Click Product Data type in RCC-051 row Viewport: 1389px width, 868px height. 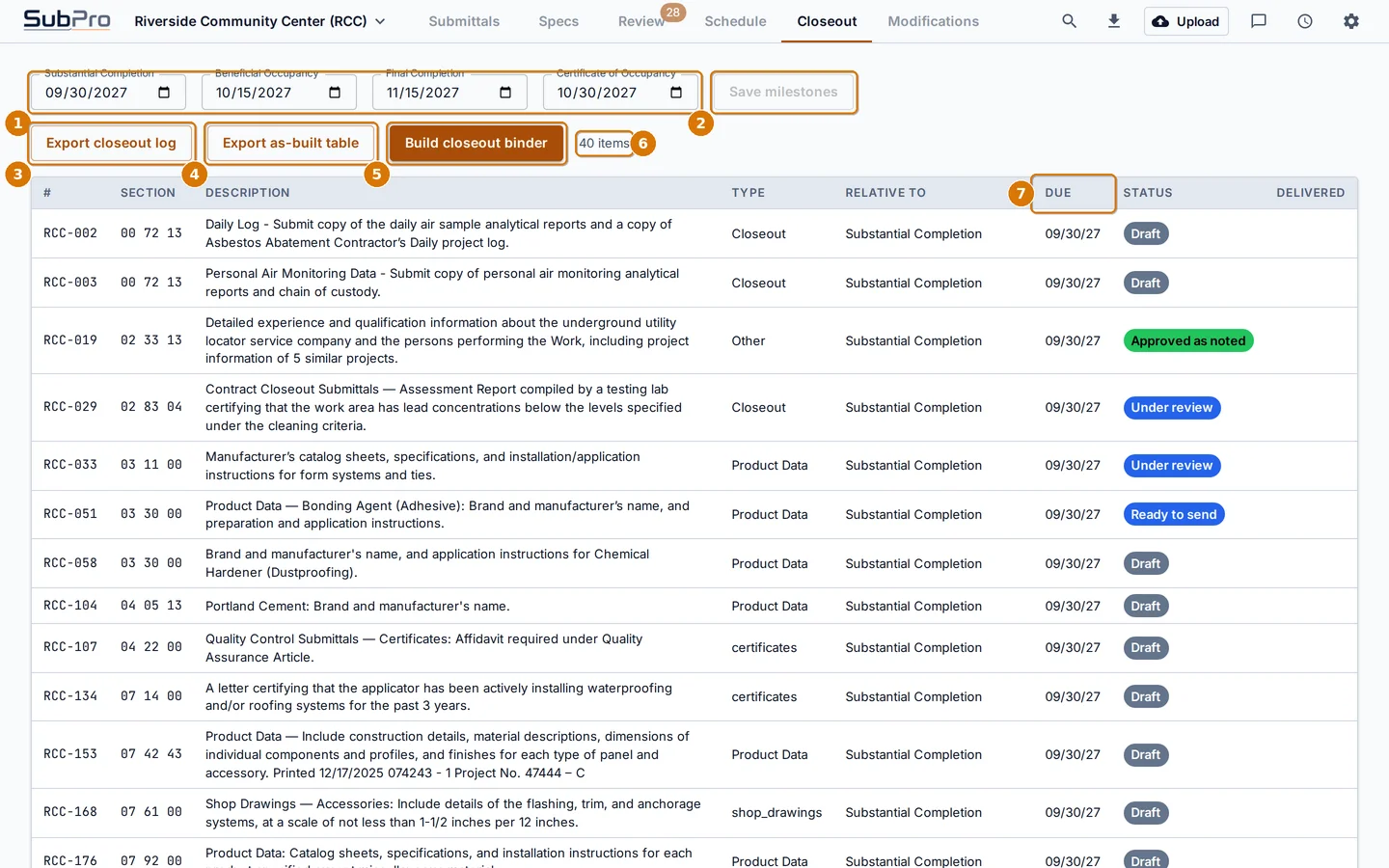[770, 514]
